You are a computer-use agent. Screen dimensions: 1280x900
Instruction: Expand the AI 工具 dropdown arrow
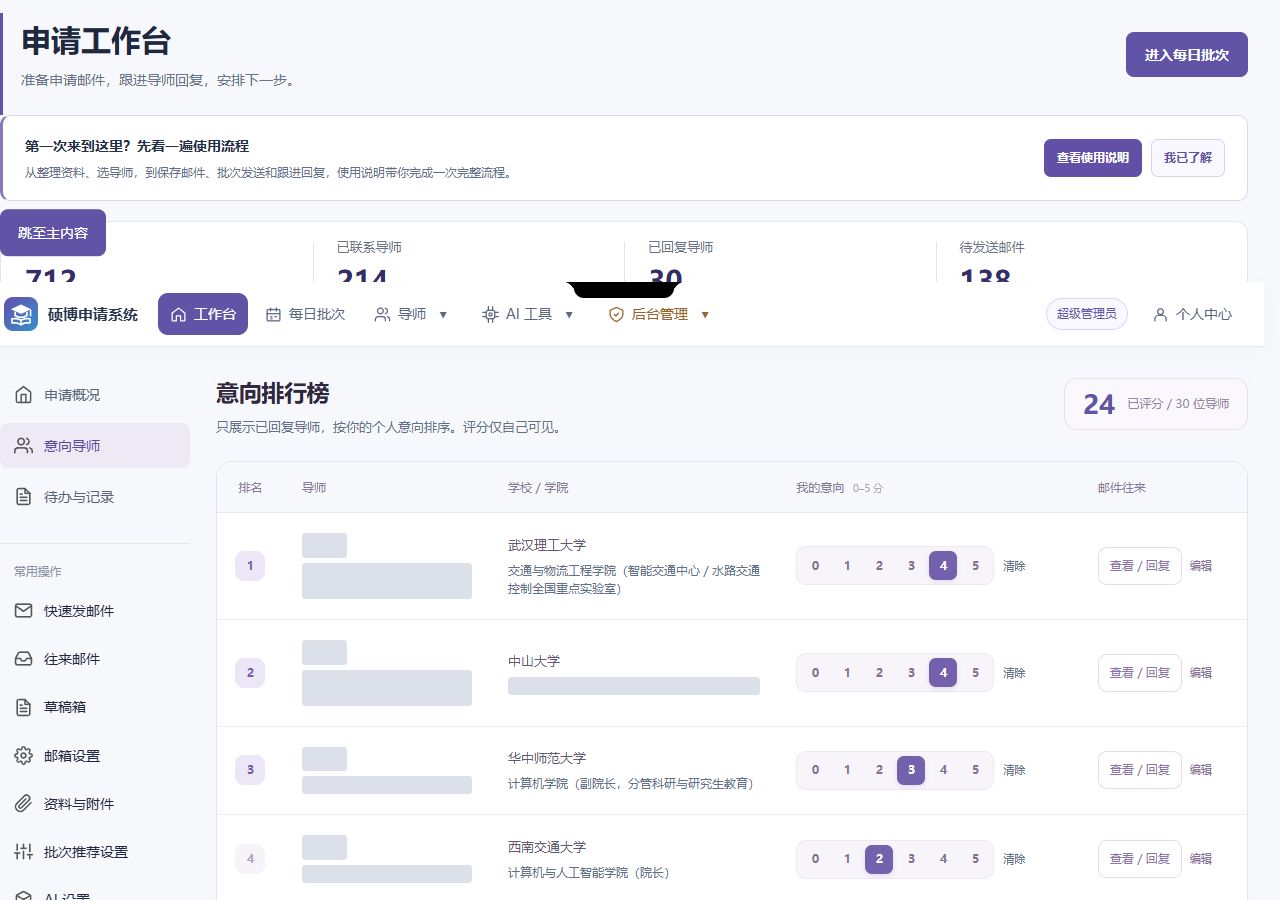(569, 315)
